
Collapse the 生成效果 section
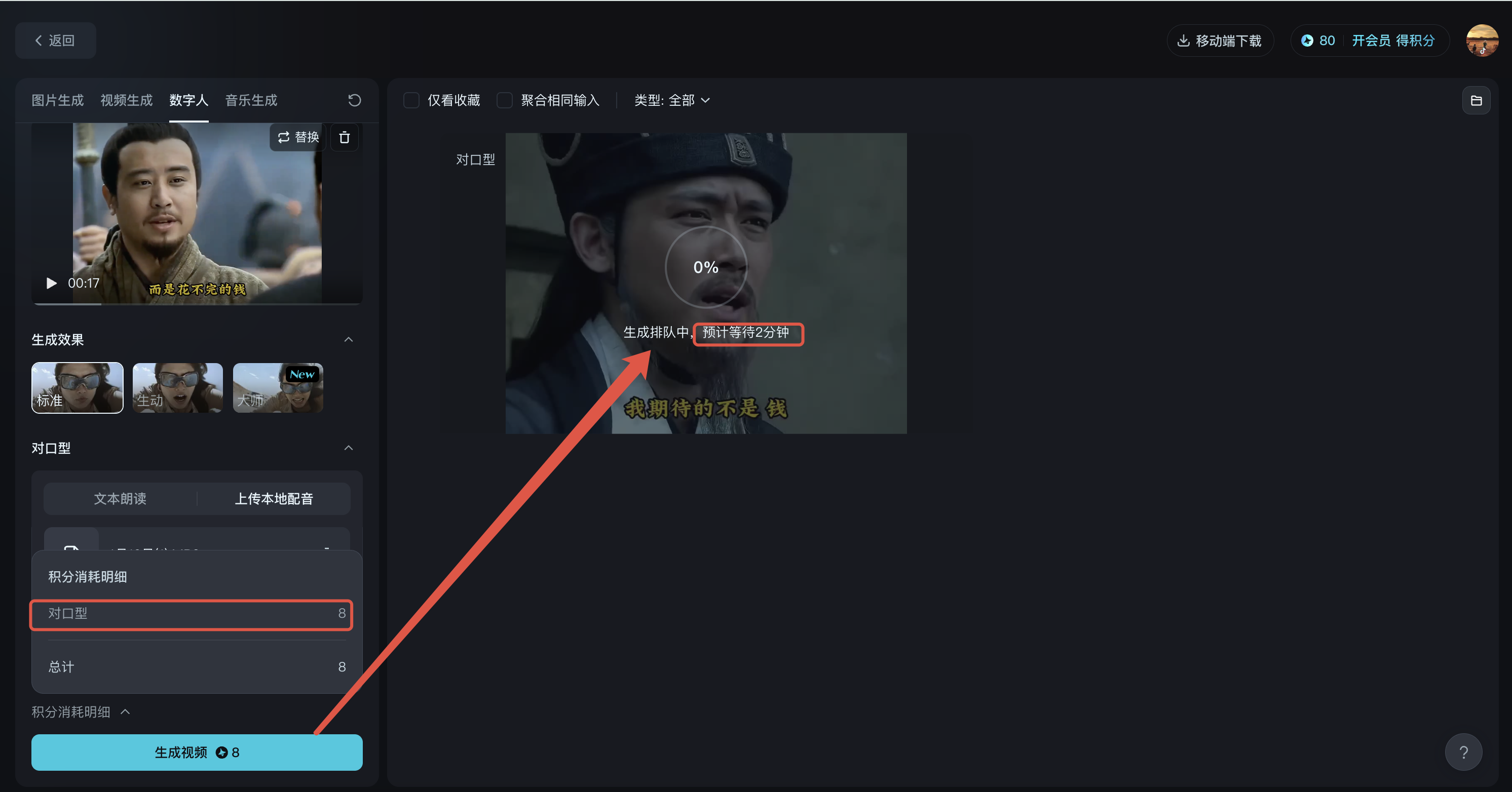(349, 340)
